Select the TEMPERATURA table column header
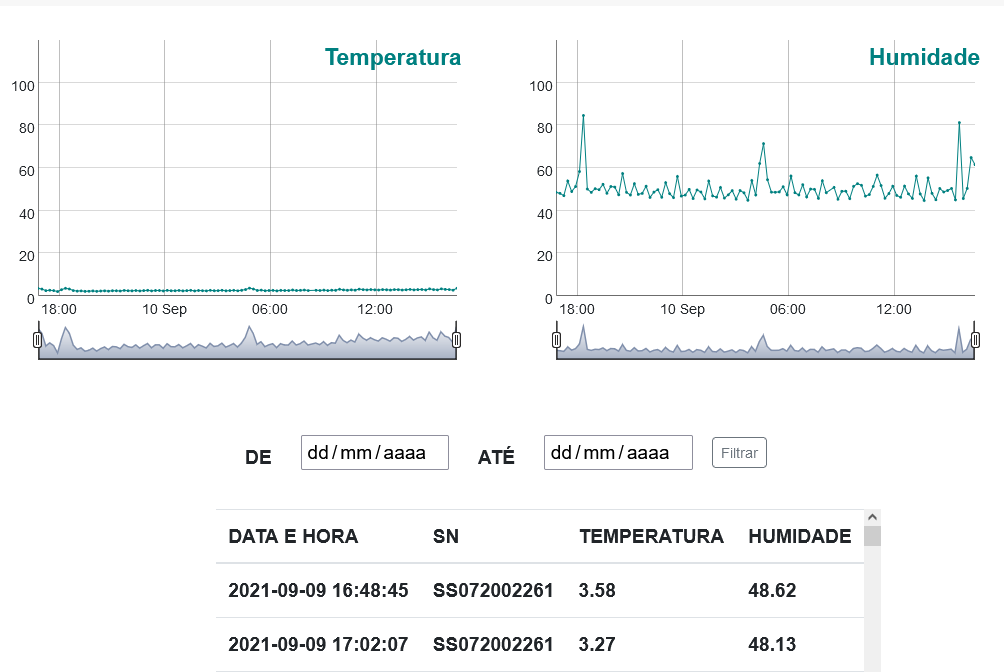1004x672 pixels. tap(651, 536)
